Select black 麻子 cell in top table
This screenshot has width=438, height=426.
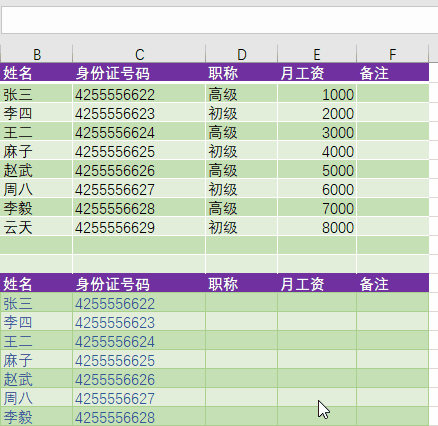pos(36,150)
